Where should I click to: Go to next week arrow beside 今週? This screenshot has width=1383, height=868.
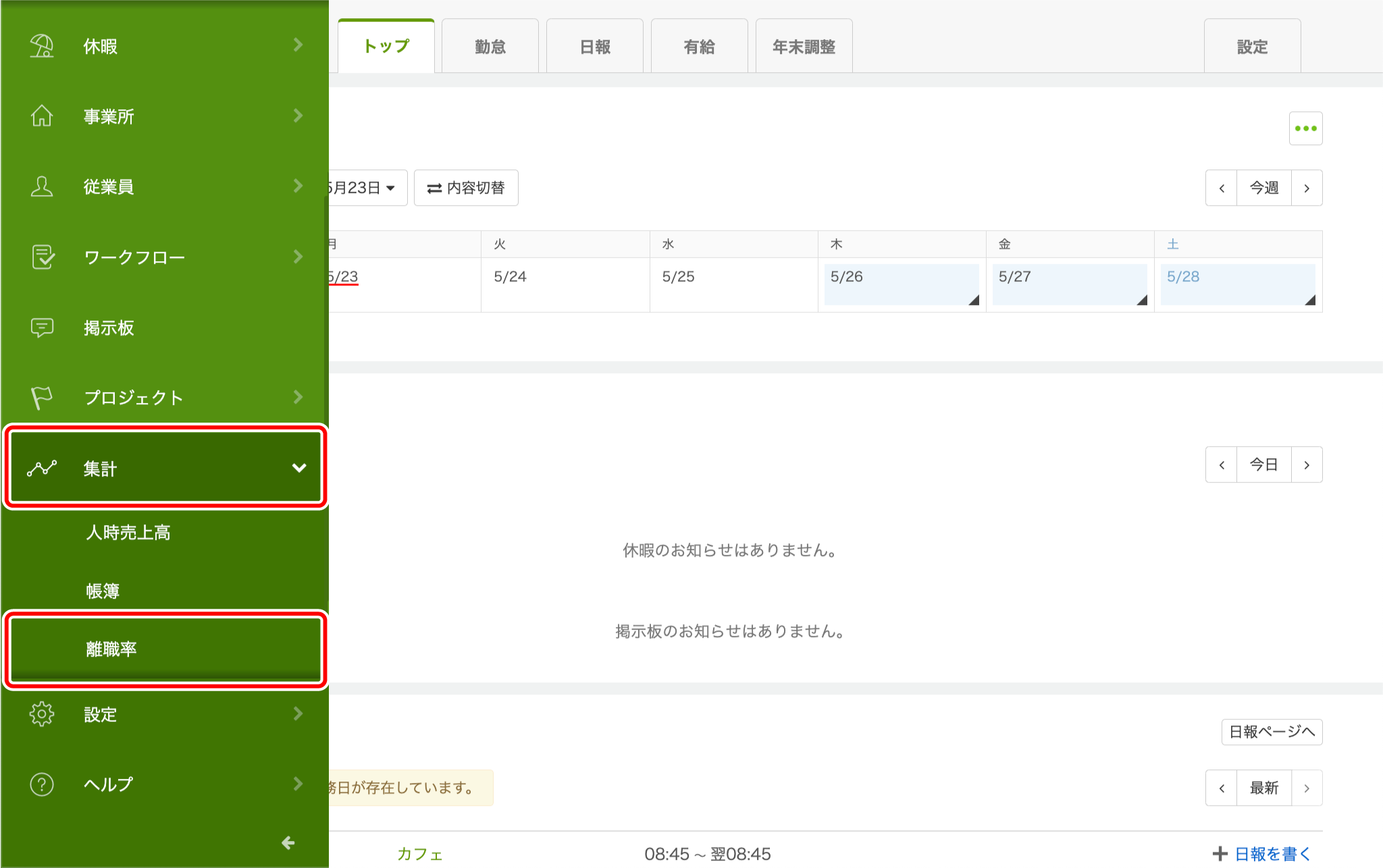click(1307, 188)
